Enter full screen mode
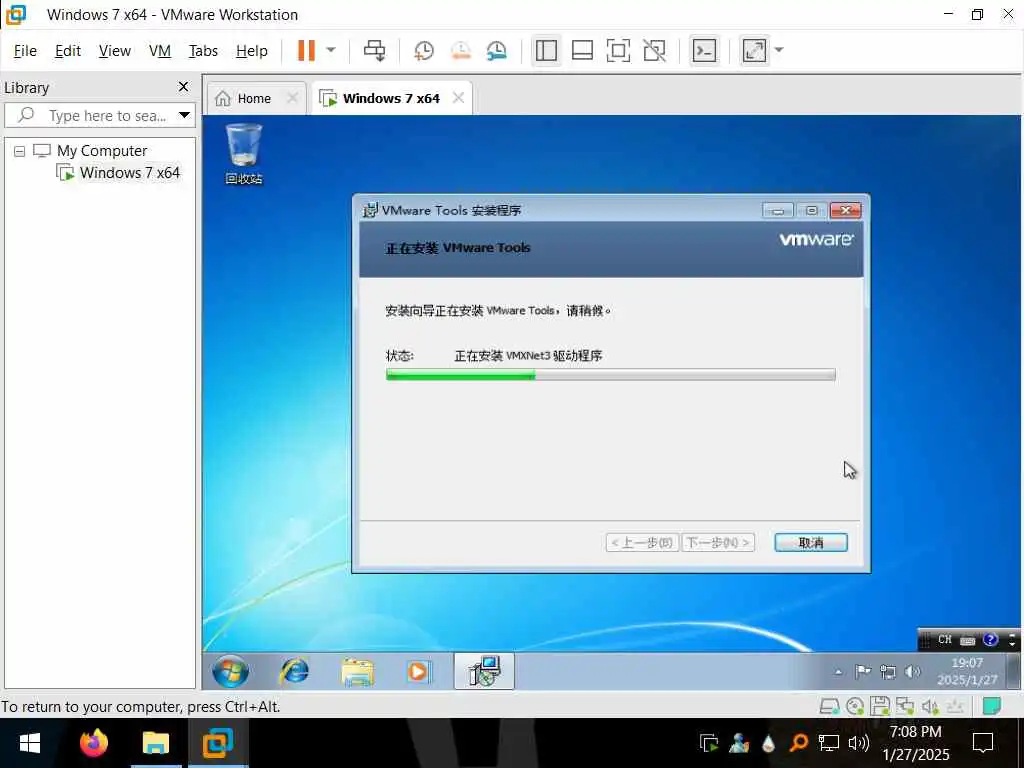Screen dimensions: 1024x768 pos(618,50)
